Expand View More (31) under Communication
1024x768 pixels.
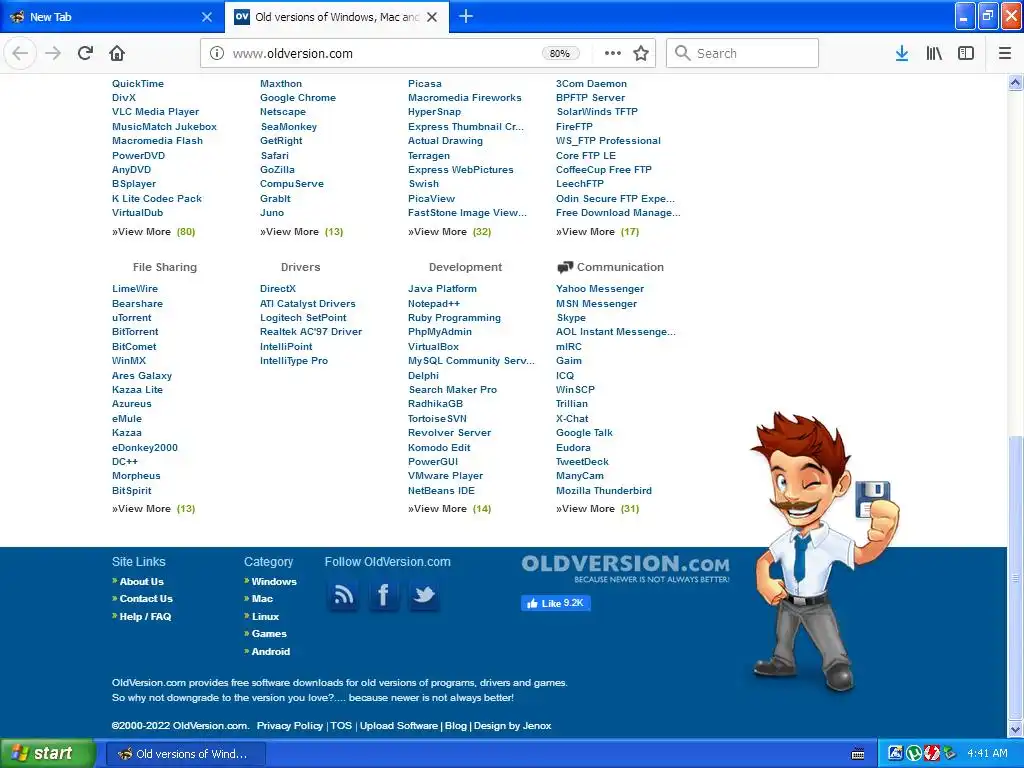(598, 509)
